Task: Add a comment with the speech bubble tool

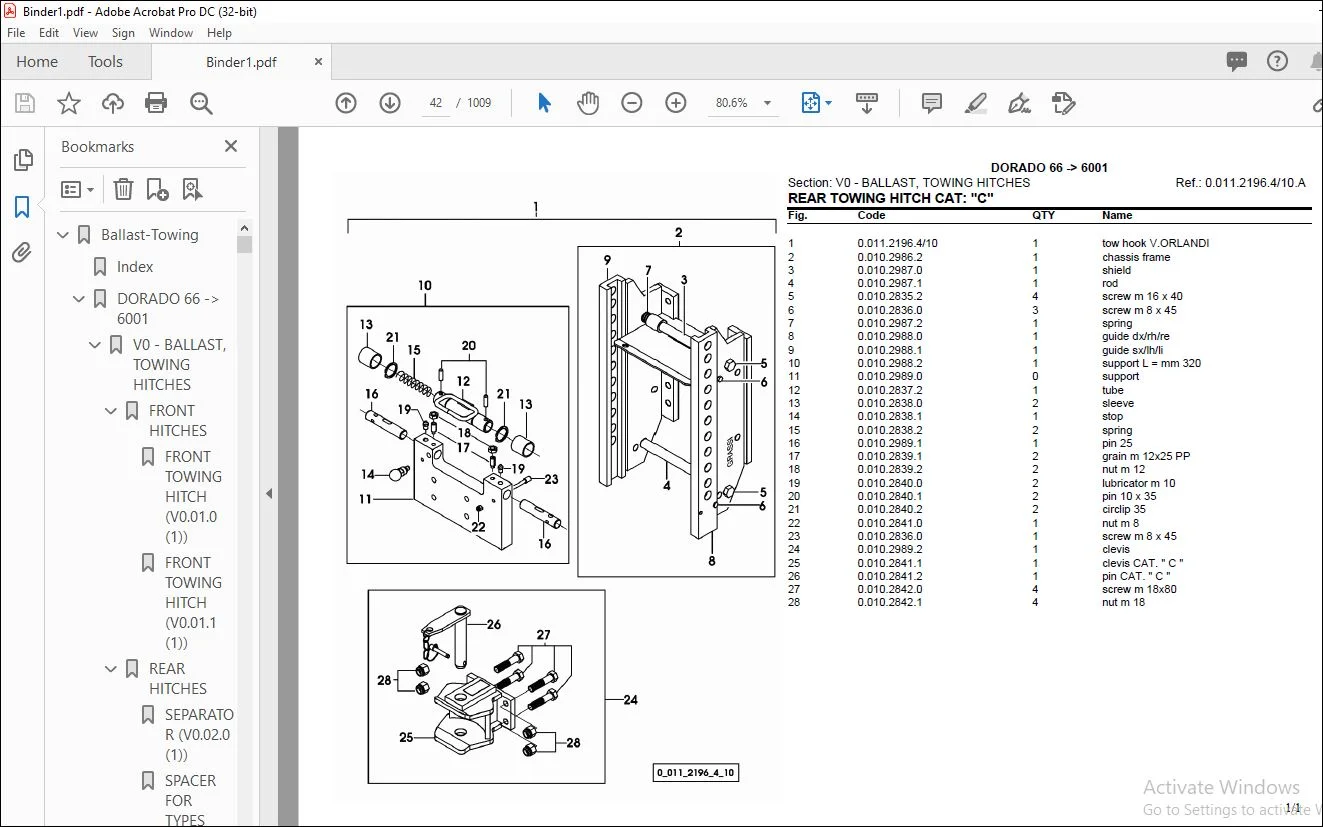Action: click(932, 103)
